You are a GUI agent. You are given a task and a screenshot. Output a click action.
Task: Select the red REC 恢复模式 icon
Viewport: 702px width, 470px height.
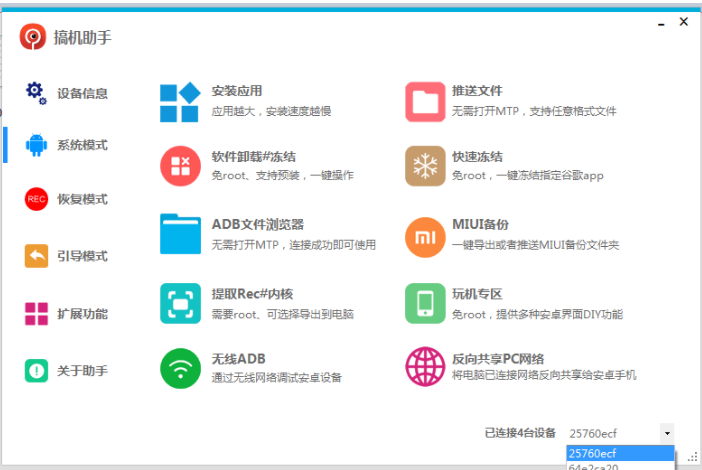click(x=36, y=199)
